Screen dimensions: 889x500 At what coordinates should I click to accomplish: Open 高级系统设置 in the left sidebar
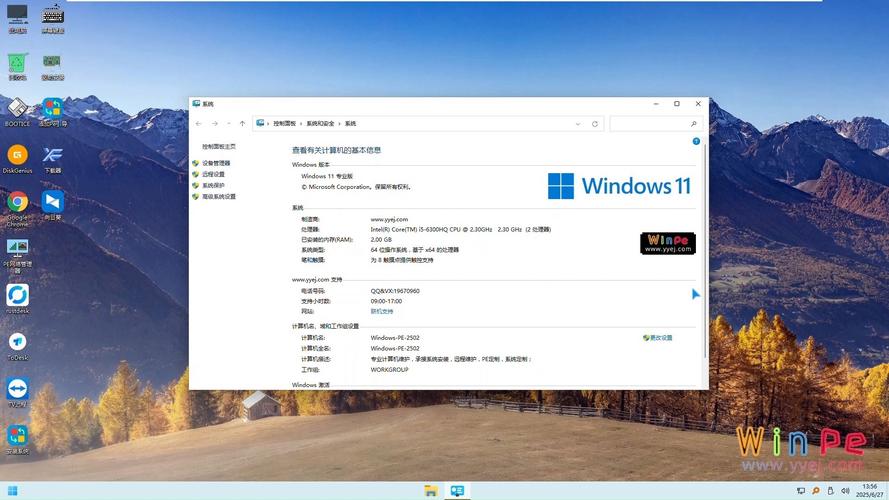click(x=219, y=197)
